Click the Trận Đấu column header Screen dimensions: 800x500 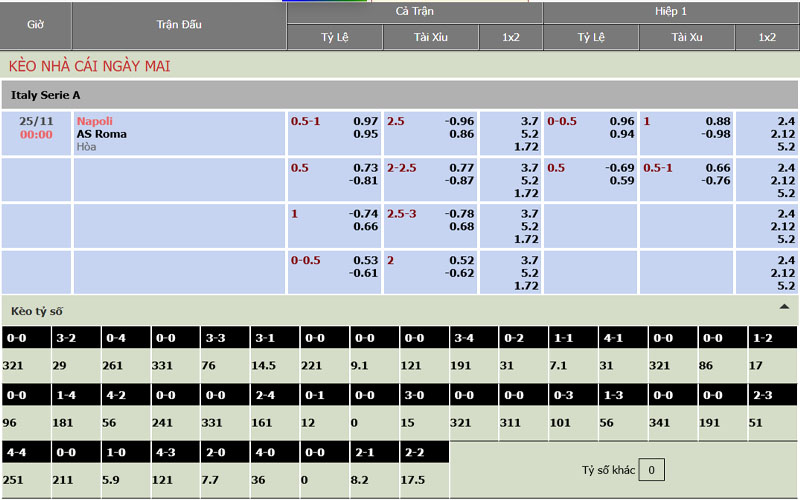(179, 24)
